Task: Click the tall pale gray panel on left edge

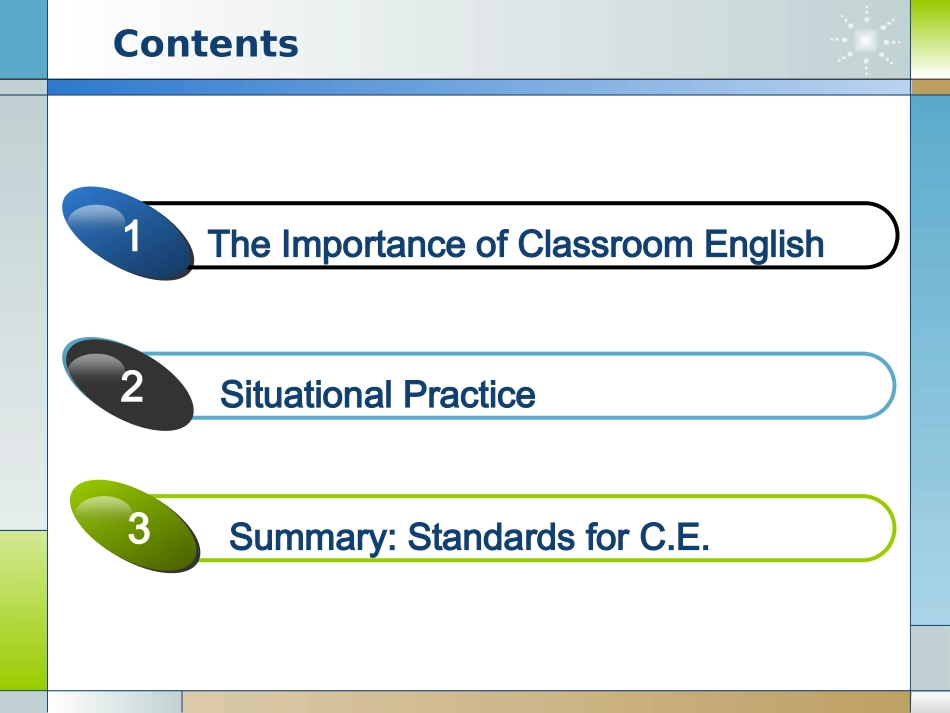Action: (x=23, y=310)
